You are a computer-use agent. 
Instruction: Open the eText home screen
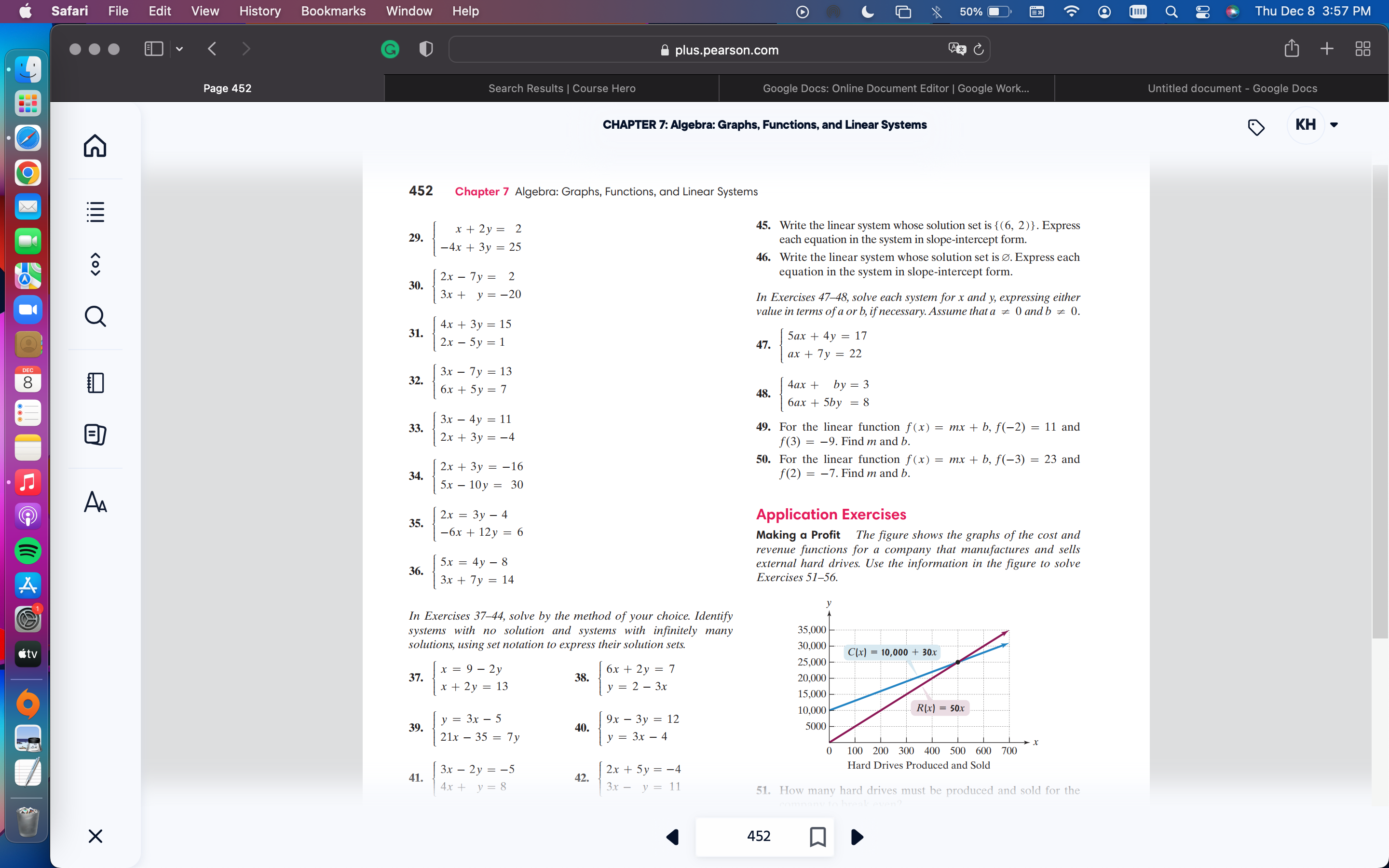point(95,146)
